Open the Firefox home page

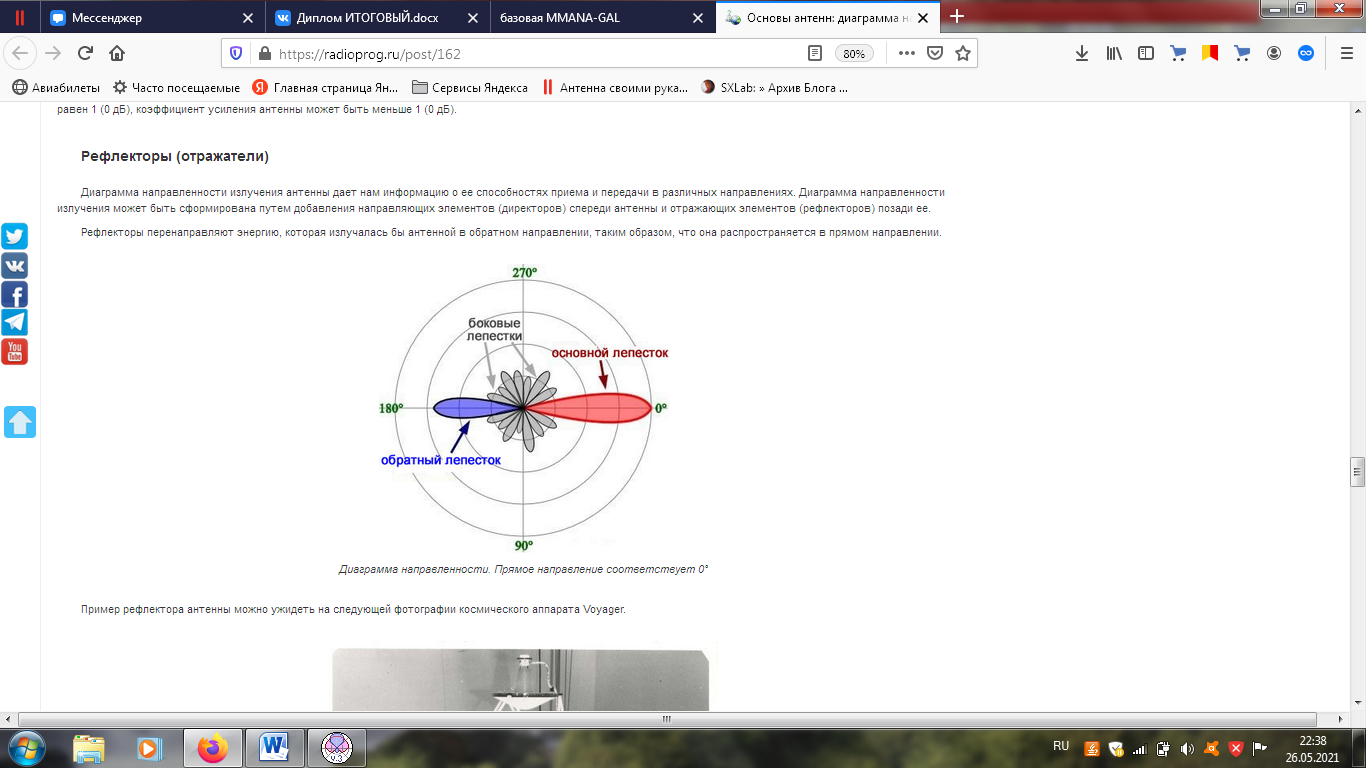pyautogui.click(x=117, y=53)
